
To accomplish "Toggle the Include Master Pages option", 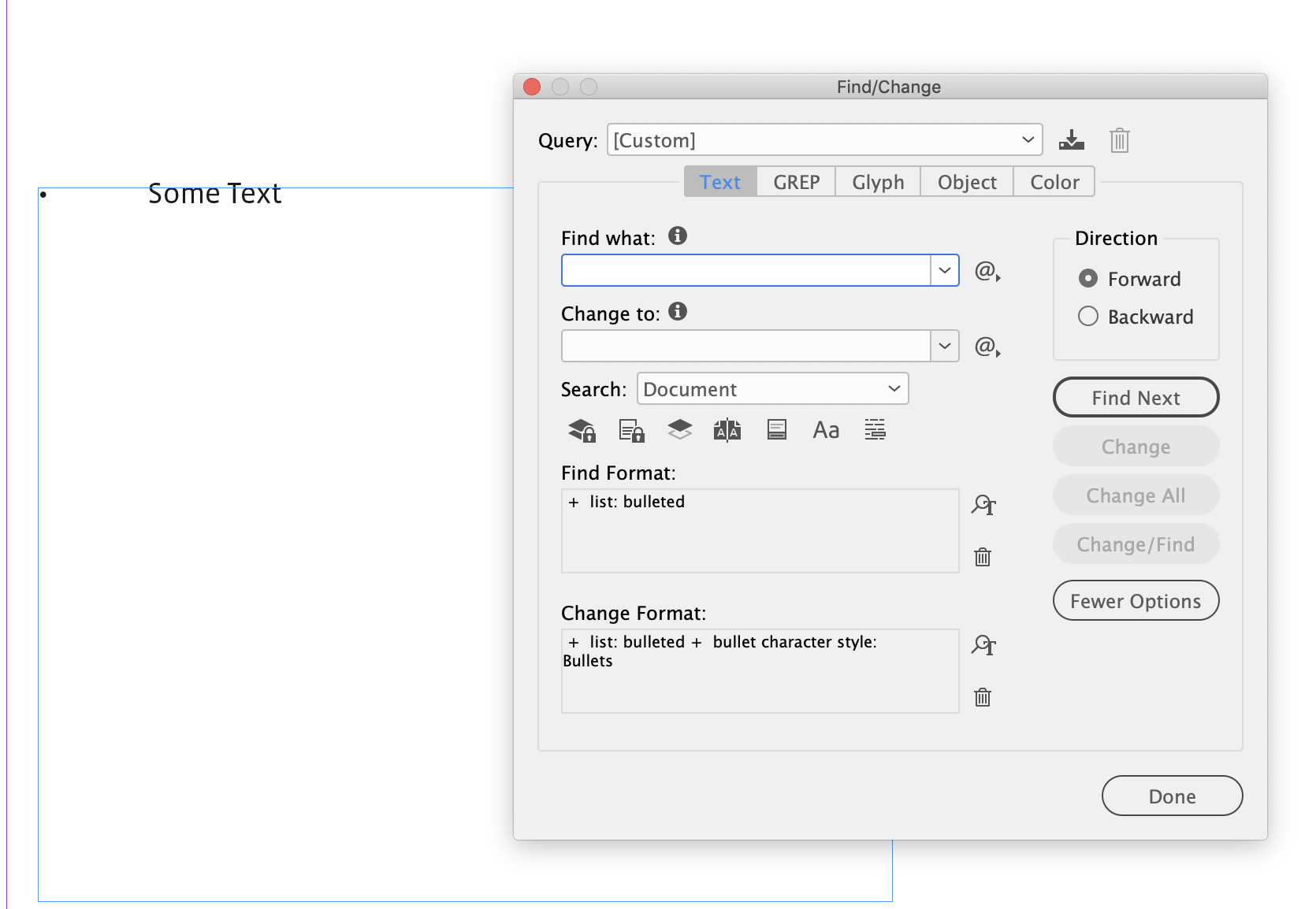I will point(727,429).
